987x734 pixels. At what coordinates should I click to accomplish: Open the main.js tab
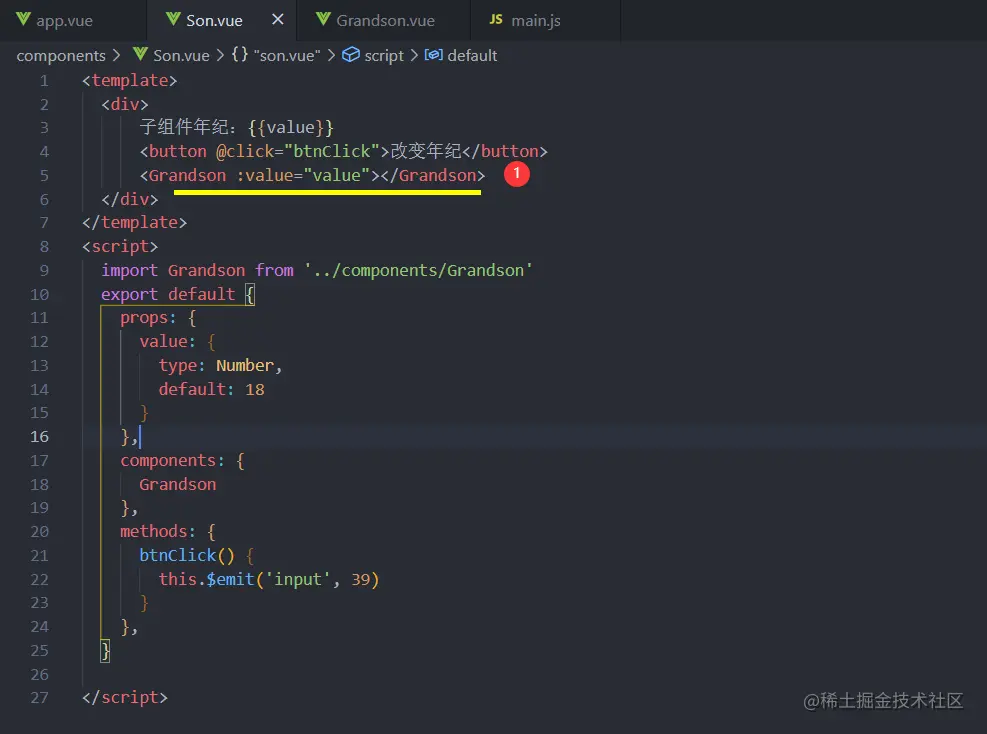pyautogui.click(x=535, y=20)
